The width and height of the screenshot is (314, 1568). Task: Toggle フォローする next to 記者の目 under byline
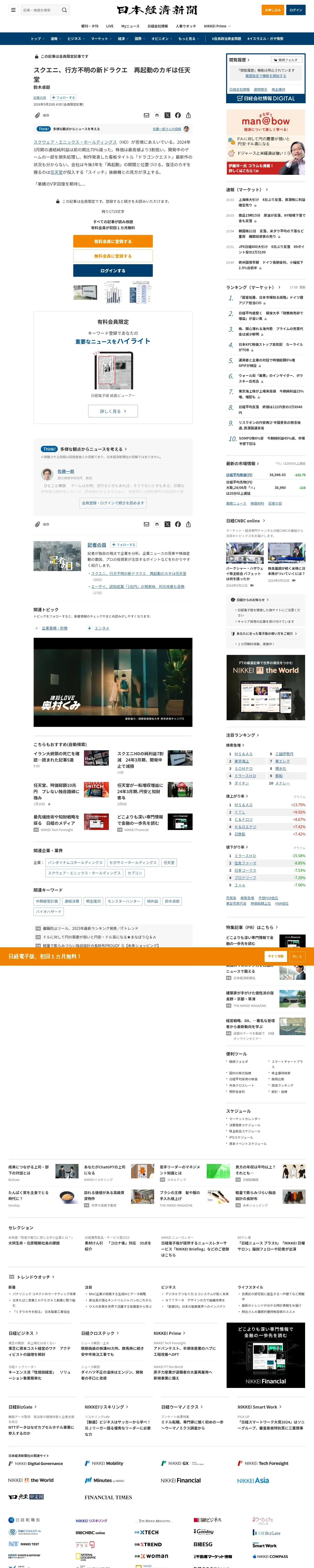point(63,97)
